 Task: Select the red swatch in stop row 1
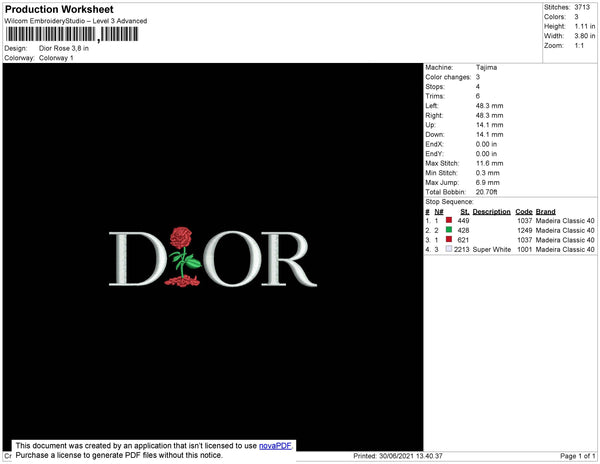449,220
